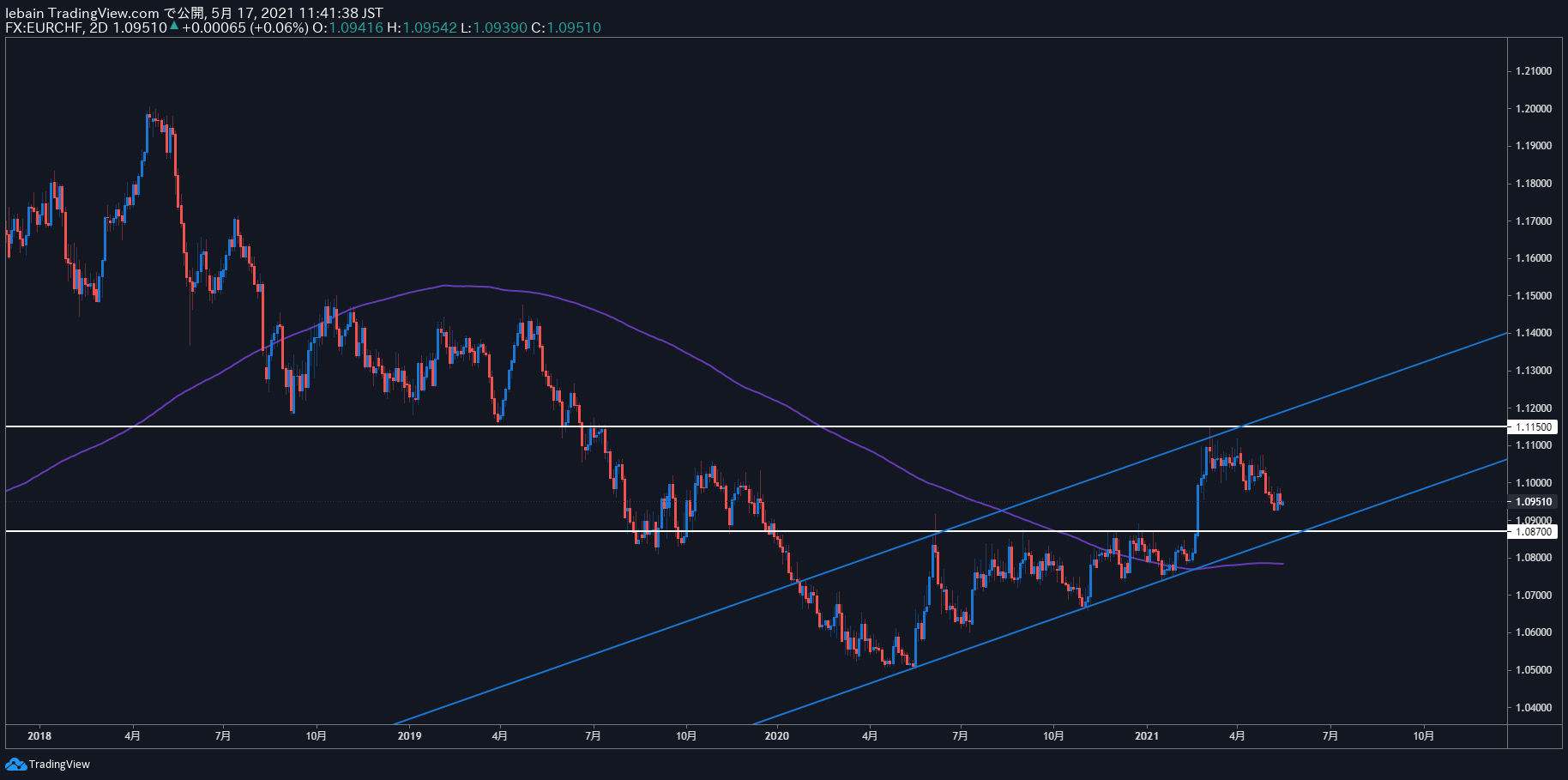1568x780 pixels.
Task: Click the 2020 time axis label
Action: [776, 735]
